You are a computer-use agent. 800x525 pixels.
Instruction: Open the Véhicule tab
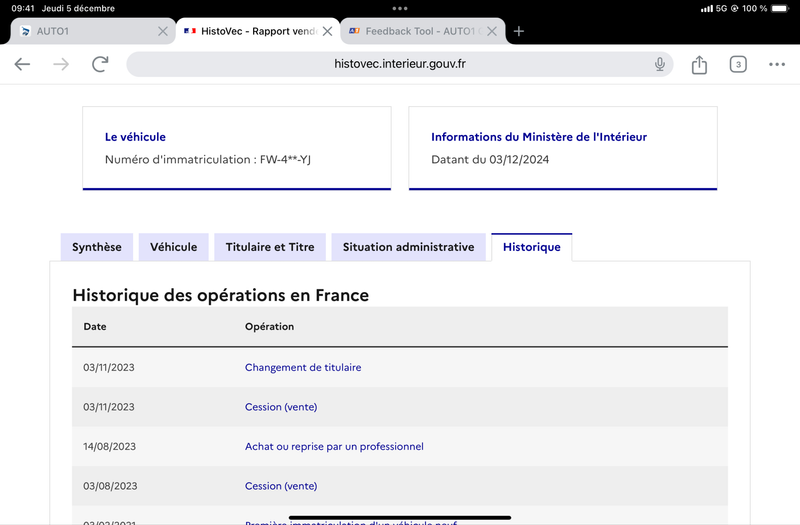tap(173, 247)
